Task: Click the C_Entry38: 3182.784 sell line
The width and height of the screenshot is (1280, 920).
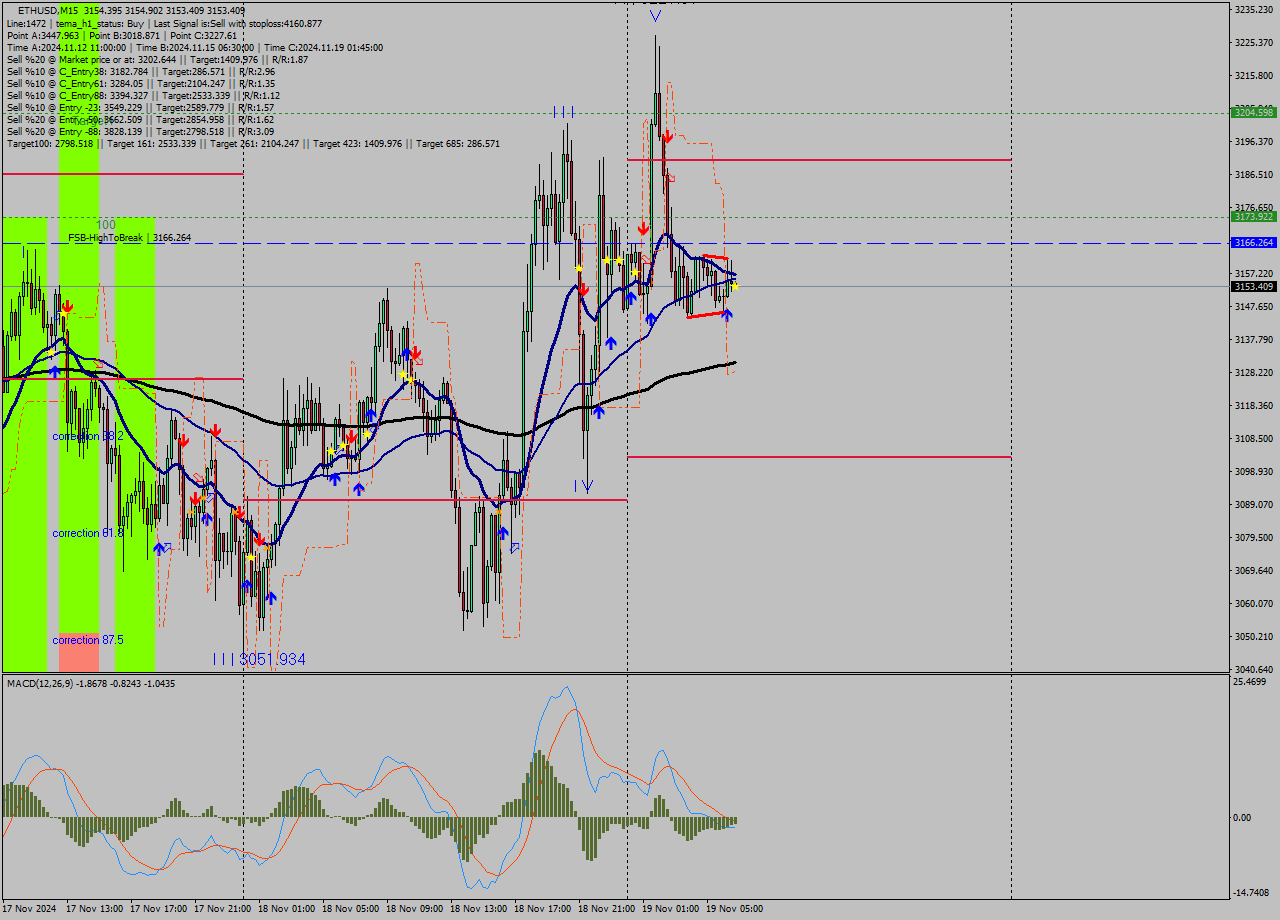Action: pyautogui.click(x=141, y=71)
